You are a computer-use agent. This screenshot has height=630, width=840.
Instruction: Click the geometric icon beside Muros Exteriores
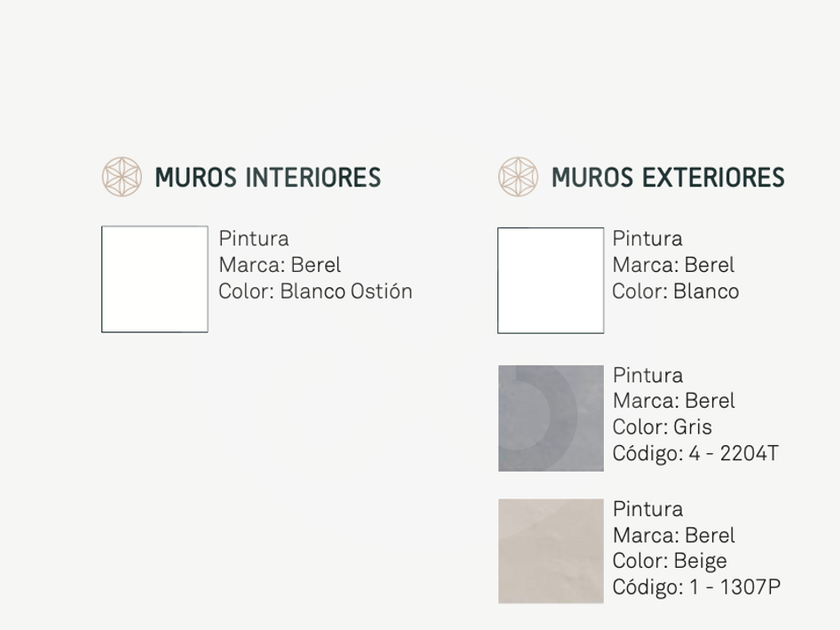tap(518, 177)
